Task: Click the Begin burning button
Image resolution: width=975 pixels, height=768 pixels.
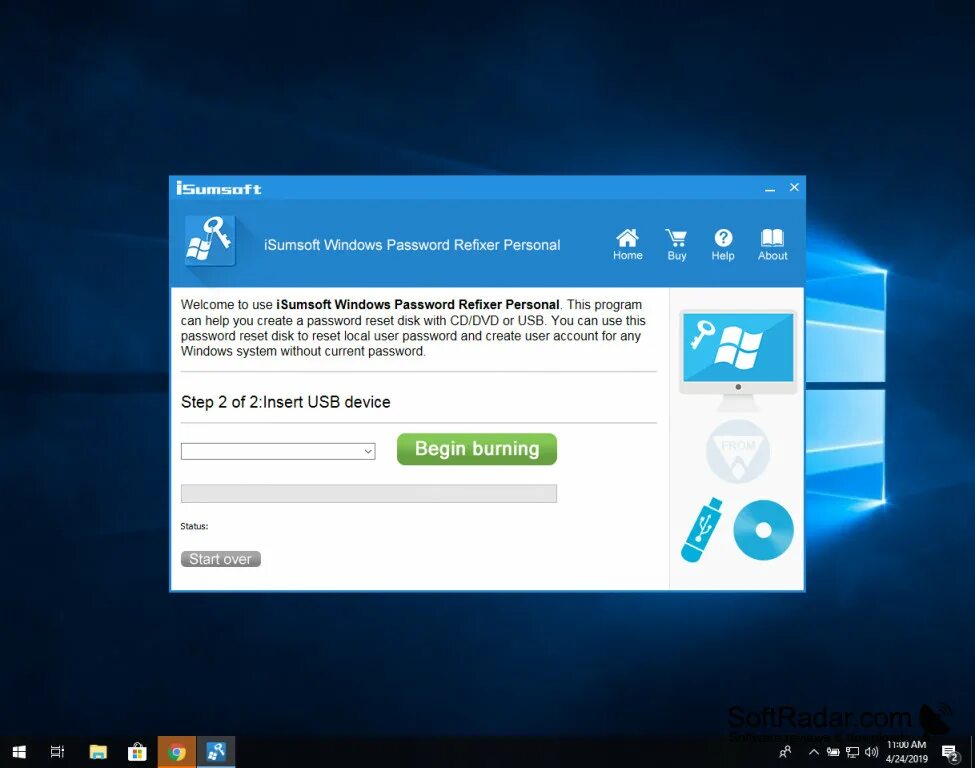Action: 477,449
